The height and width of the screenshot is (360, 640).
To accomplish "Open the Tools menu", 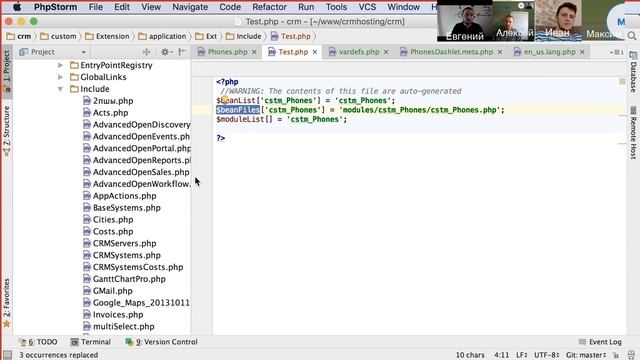I will pyautogui.click(x=336, y=7).
